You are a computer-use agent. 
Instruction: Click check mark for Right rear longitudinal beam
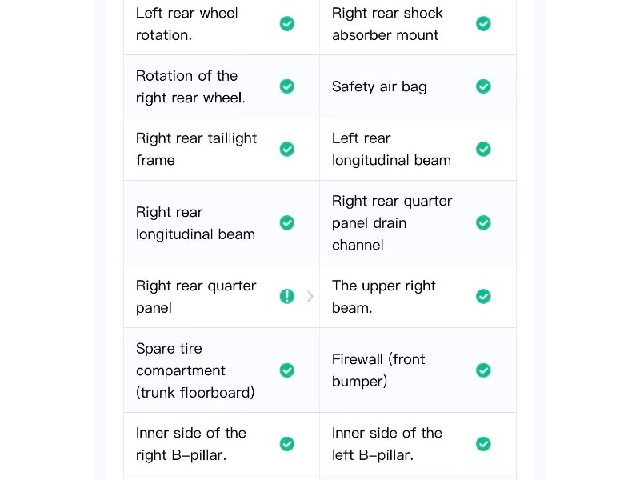[x=287, y=223]
